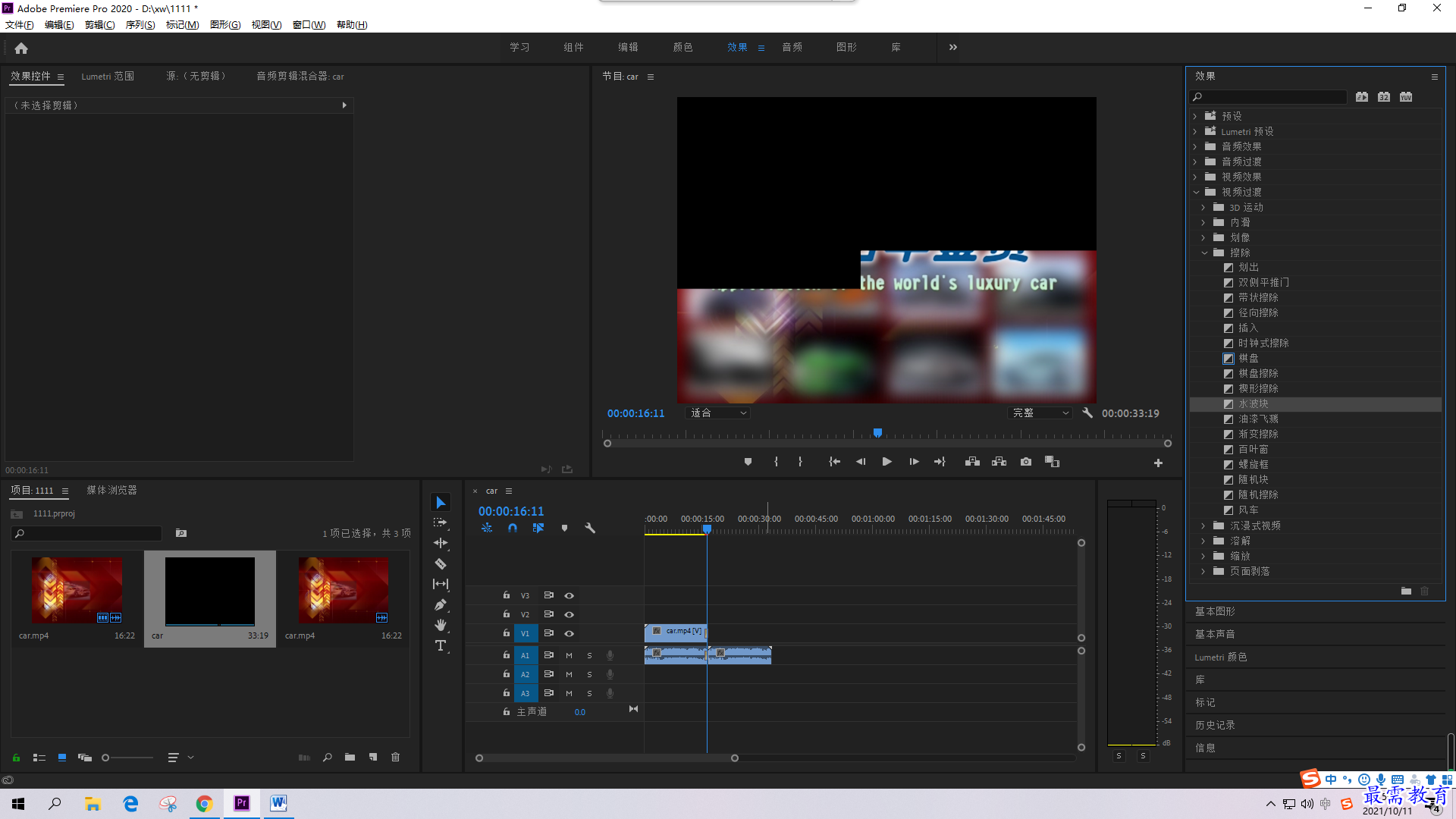Screen dimensions: 1456x819
Task: Open the 媒体浏览器 tab
Action: [111, 491]
